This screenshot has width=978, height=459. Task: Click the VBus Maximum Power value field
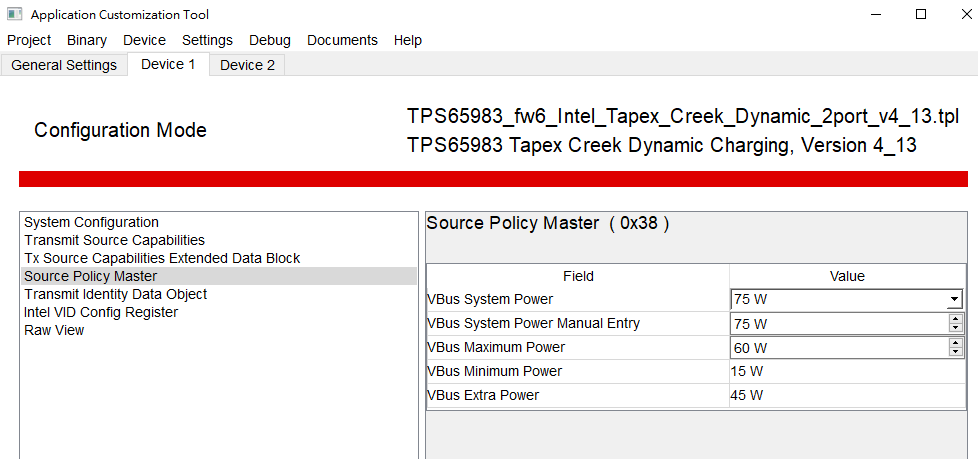tap(839, 347)
